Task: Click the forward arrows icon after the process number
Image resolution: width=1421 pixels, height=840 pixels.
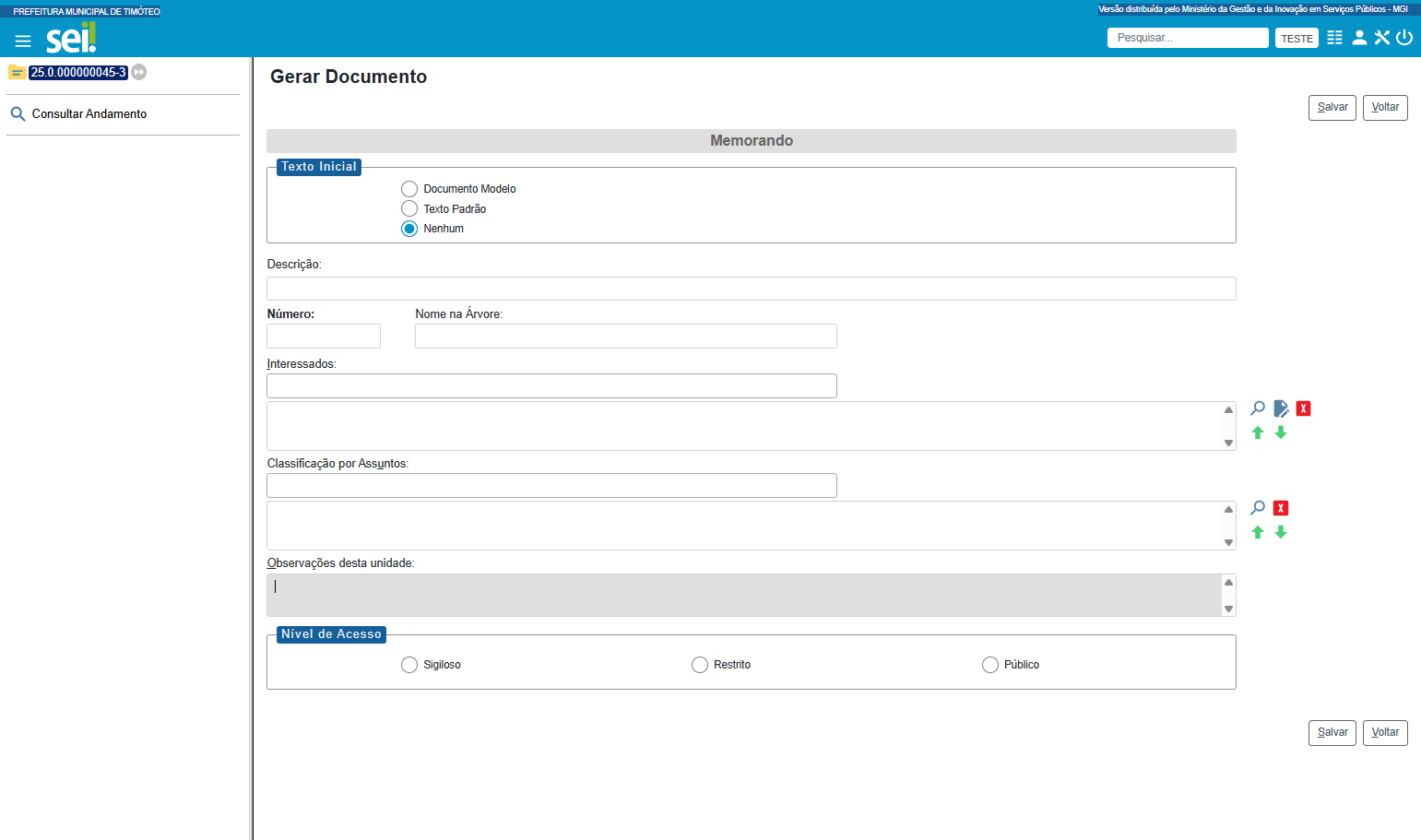Action: 139,72
